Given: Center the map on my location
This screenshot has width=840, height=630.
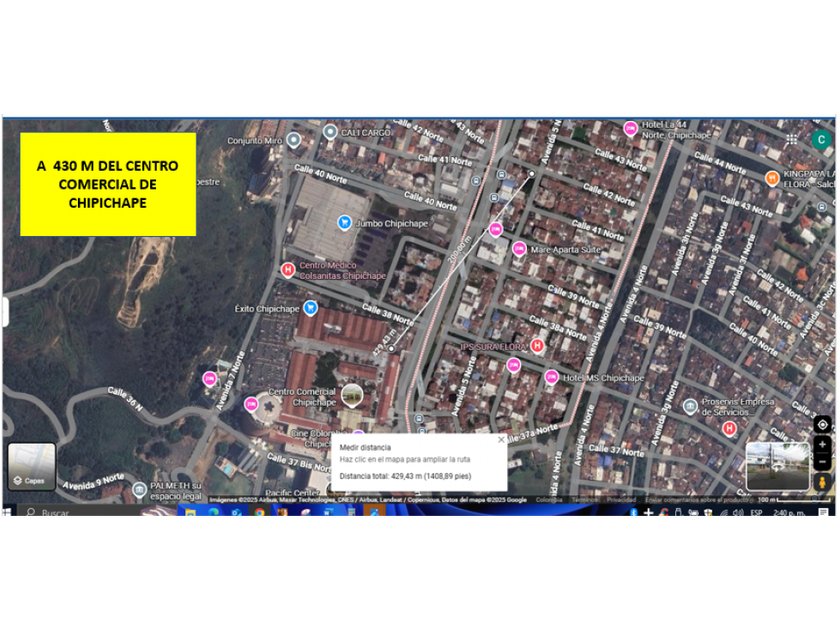Looking at the screenshot, I should [822, 425].
